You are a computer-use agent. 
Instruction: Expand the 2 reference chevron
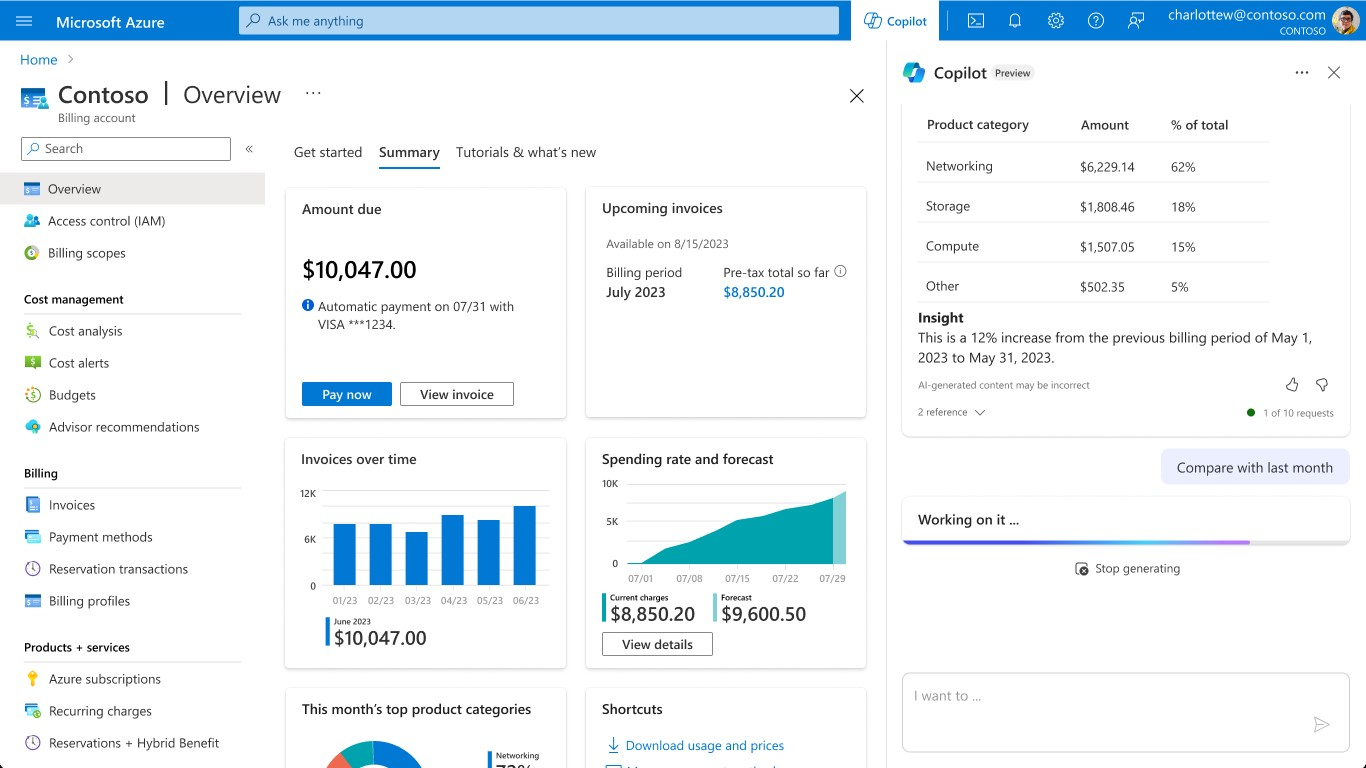979,413
